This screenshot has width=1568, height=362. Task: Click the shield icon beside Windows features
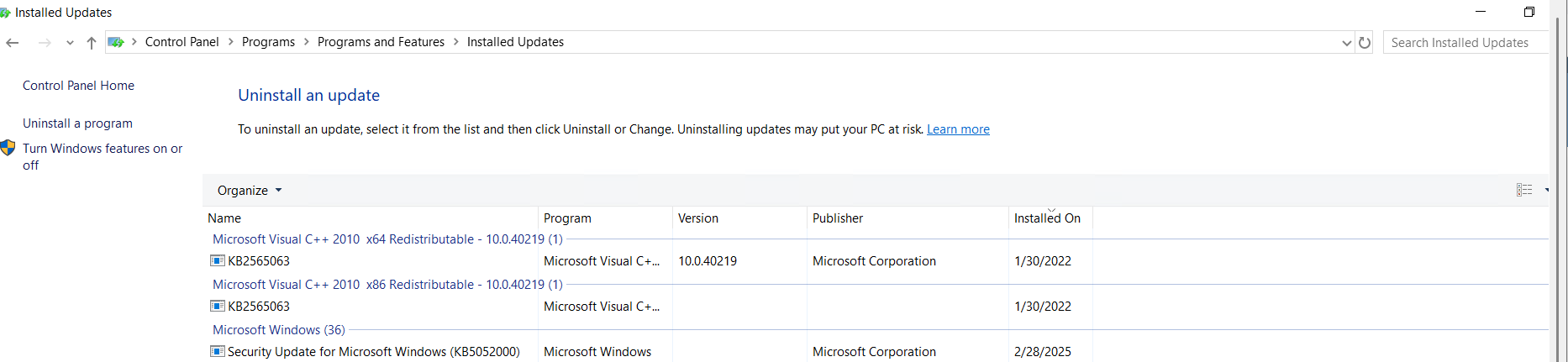pyautogui.click(x=8, y=149)
